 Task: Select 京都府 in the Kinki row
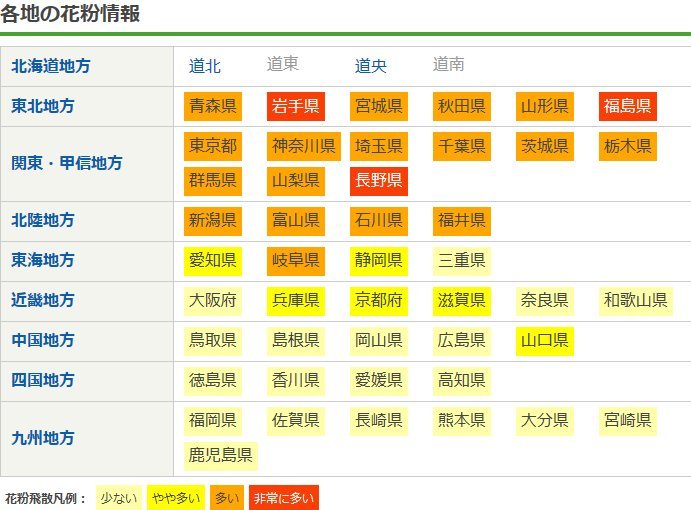378,300
